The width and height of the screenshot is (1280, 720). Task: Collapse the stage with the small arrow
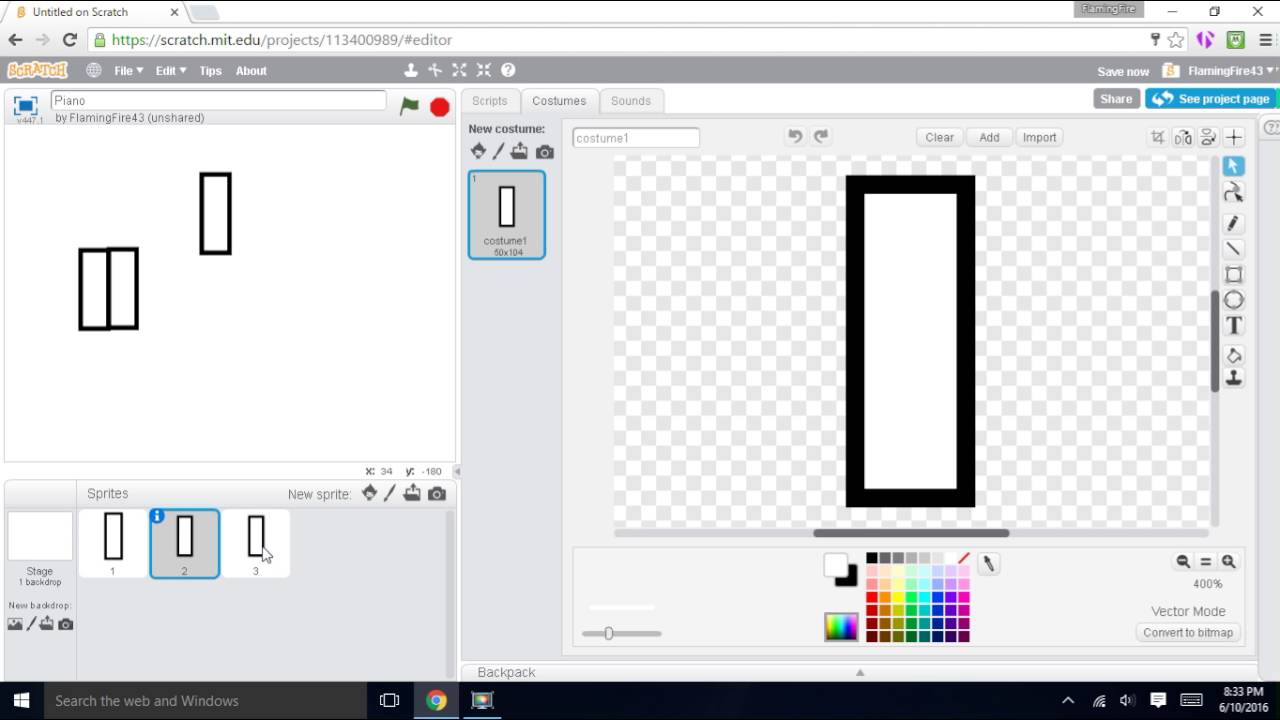tap(457, 471)
